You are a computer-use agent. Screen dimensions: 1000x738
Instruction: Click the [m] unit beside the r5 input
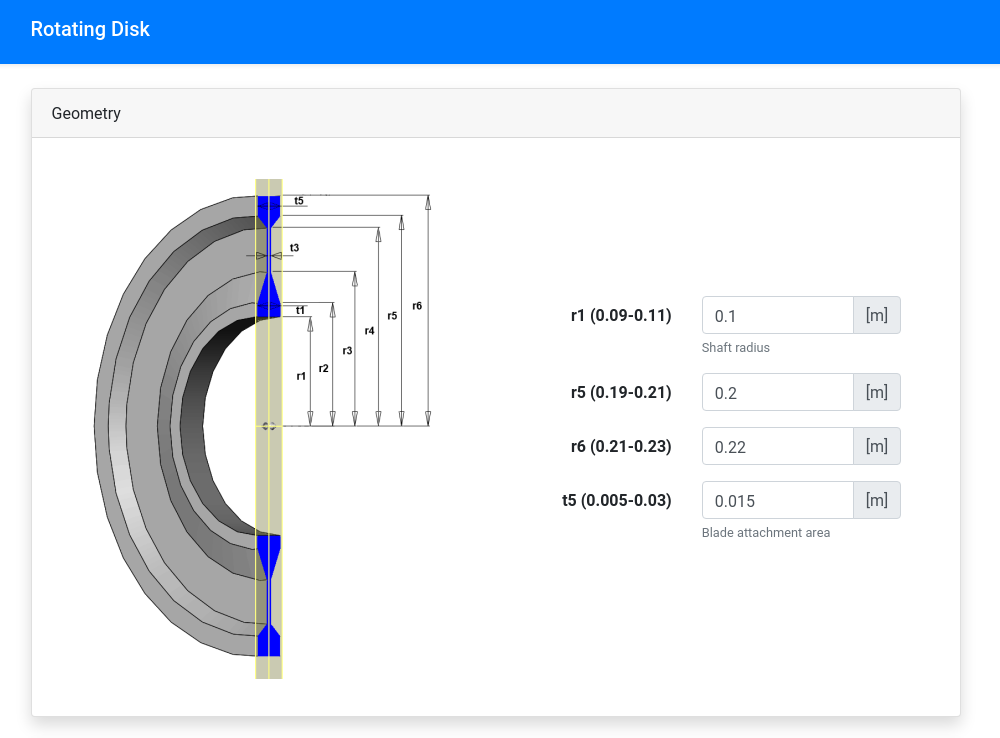coord(876,393)
